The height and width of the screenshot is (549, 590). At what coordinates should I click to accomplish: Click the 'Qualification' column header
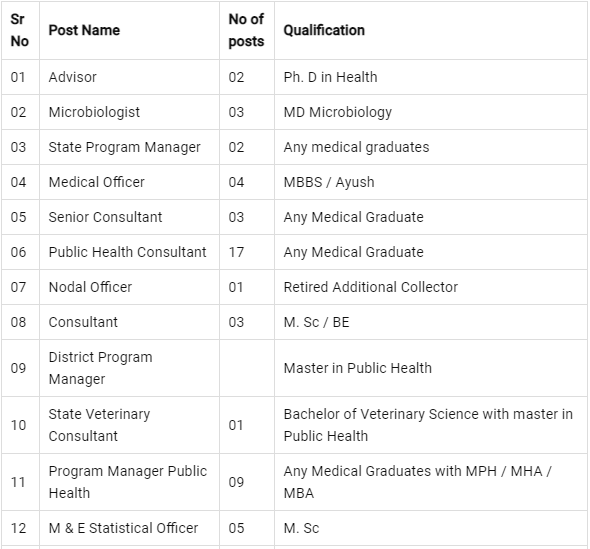(324, 30)
